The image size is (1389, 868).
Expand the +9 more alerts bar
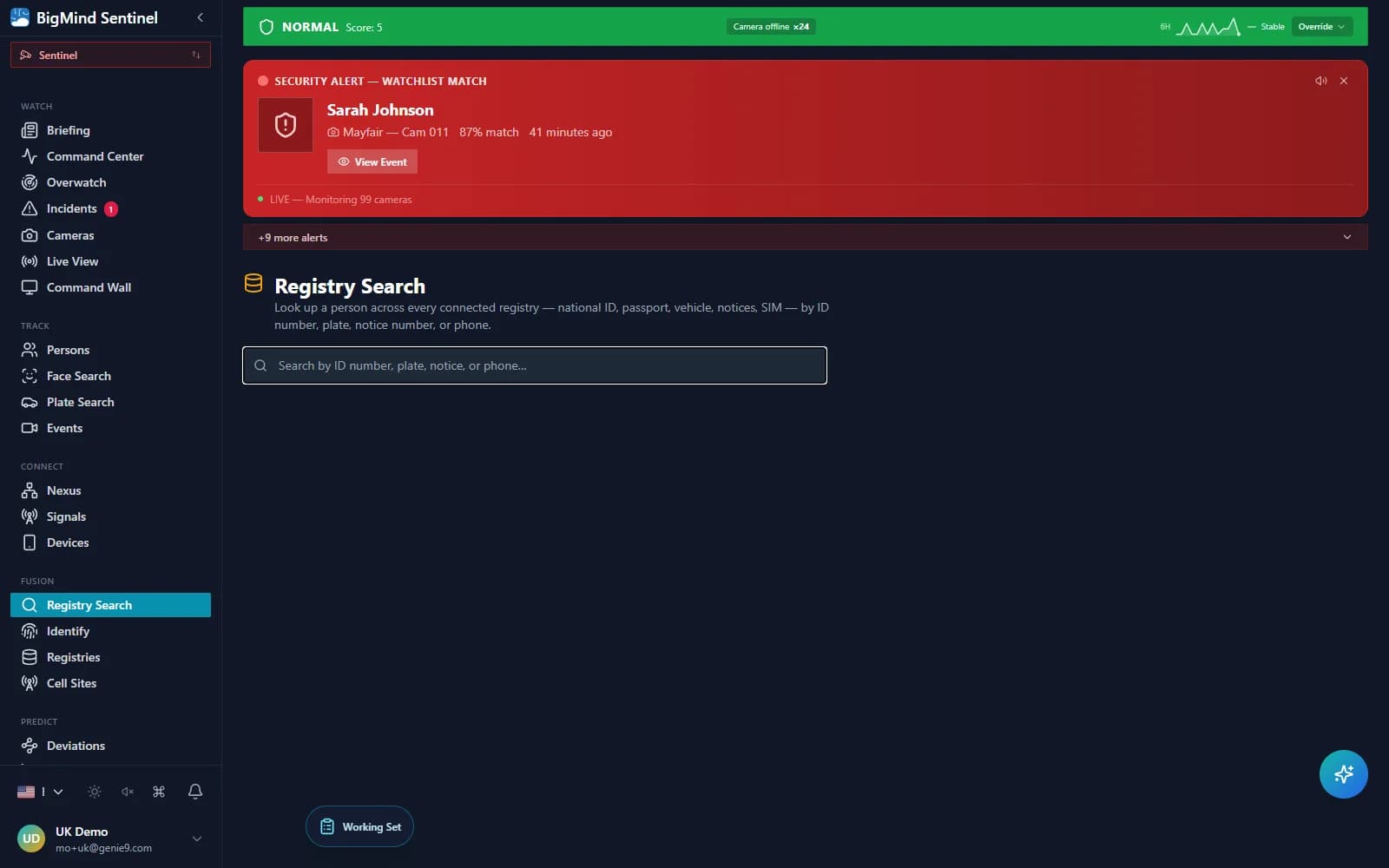point(805,237)
